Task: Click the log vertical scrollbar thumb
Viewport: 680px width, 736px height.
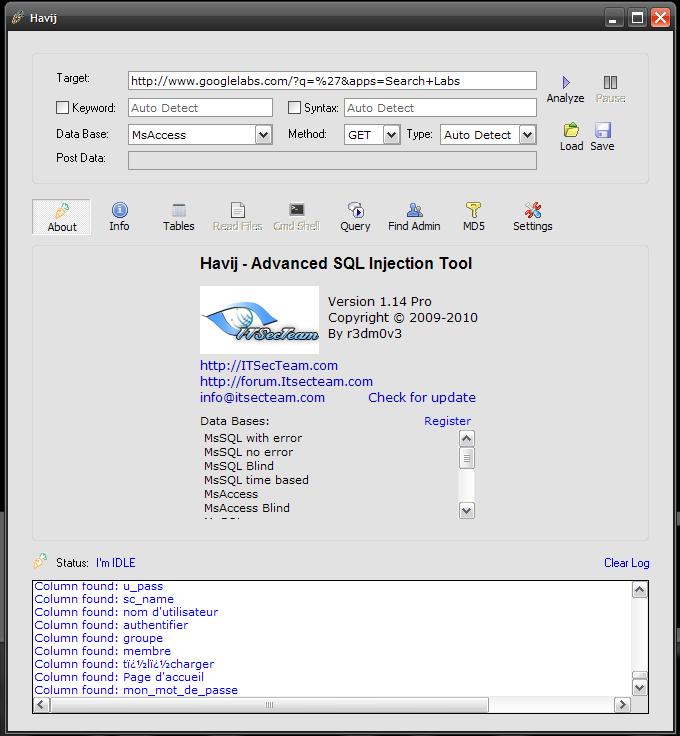Action: coord(640,675)
